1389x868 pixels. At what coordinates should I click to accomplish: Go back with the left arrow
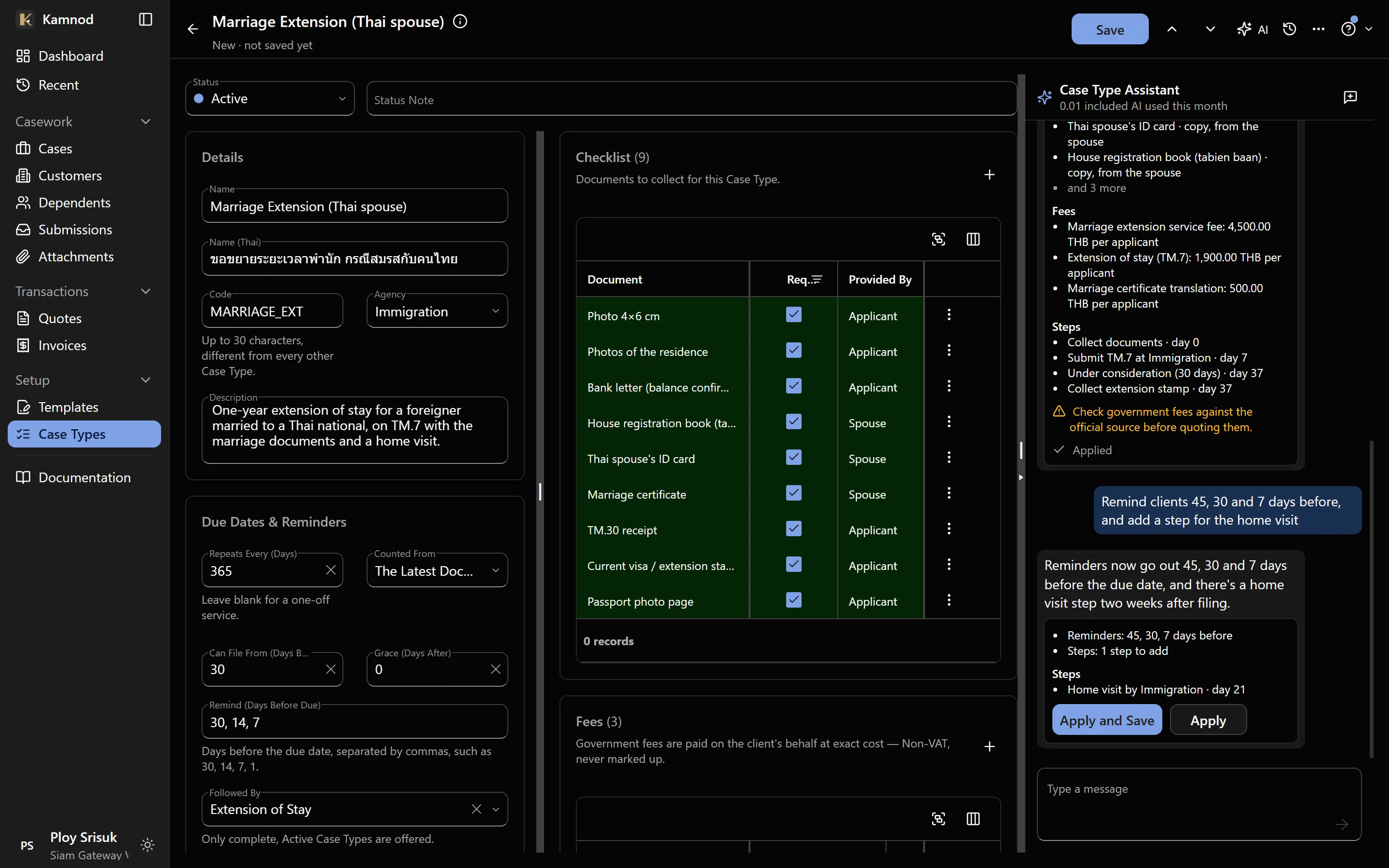coord(193,29)
